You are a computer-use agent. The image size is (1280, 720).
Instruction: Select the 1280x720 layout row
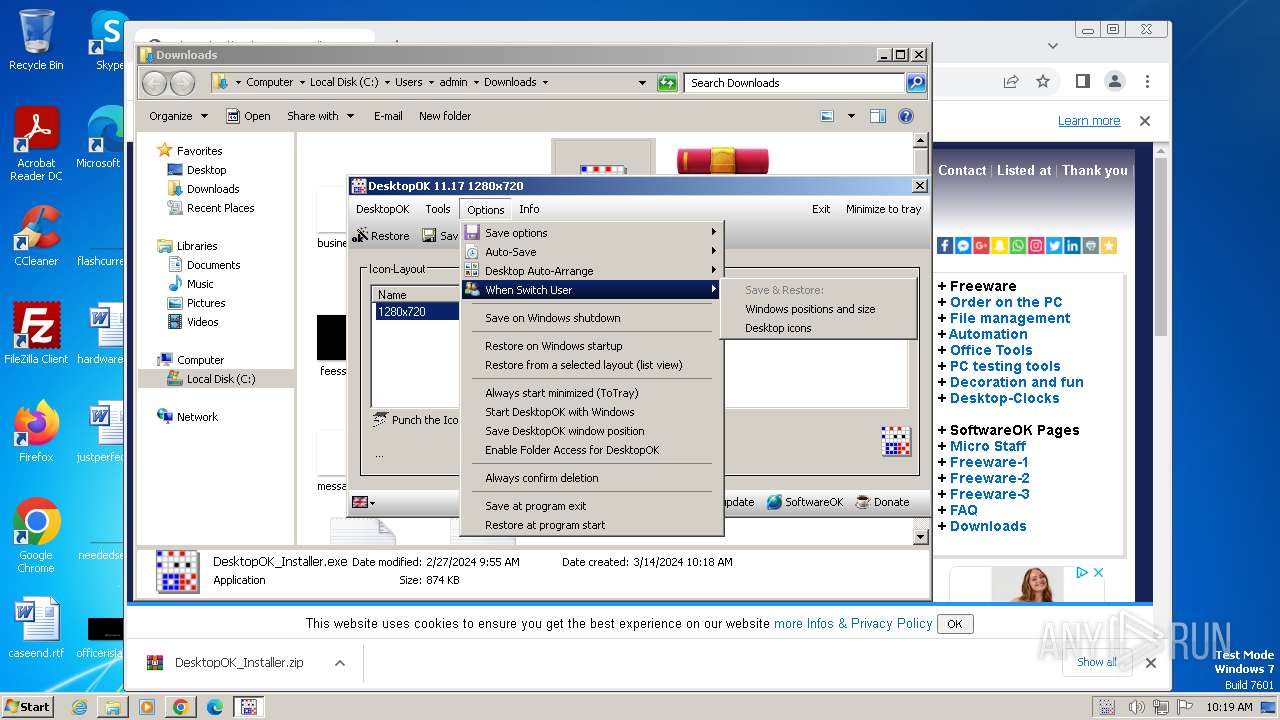[x=416, y=312]
